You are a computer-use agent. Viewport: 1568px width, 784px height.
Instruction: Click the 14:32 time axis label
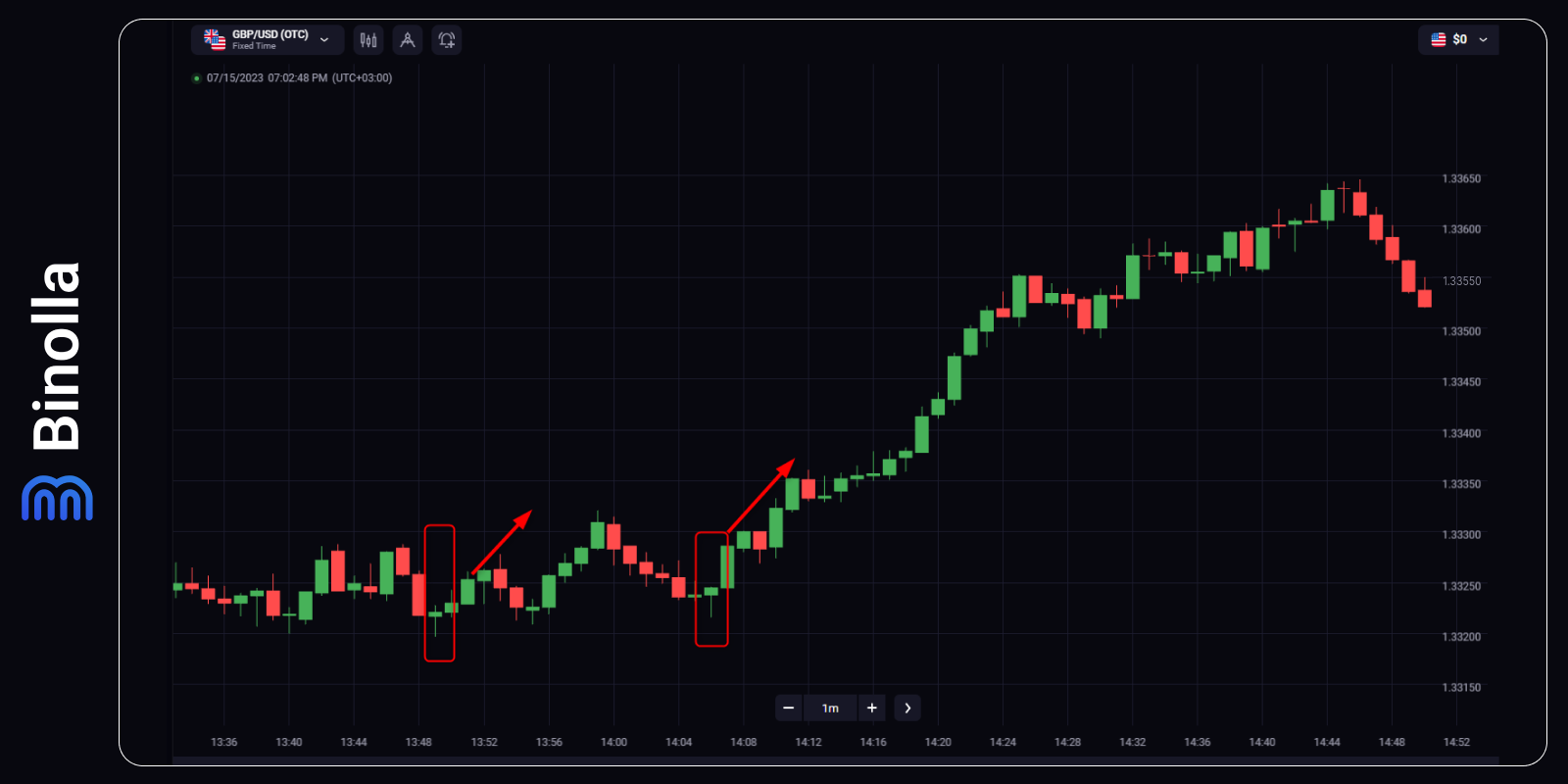[x=1132, y=742]
